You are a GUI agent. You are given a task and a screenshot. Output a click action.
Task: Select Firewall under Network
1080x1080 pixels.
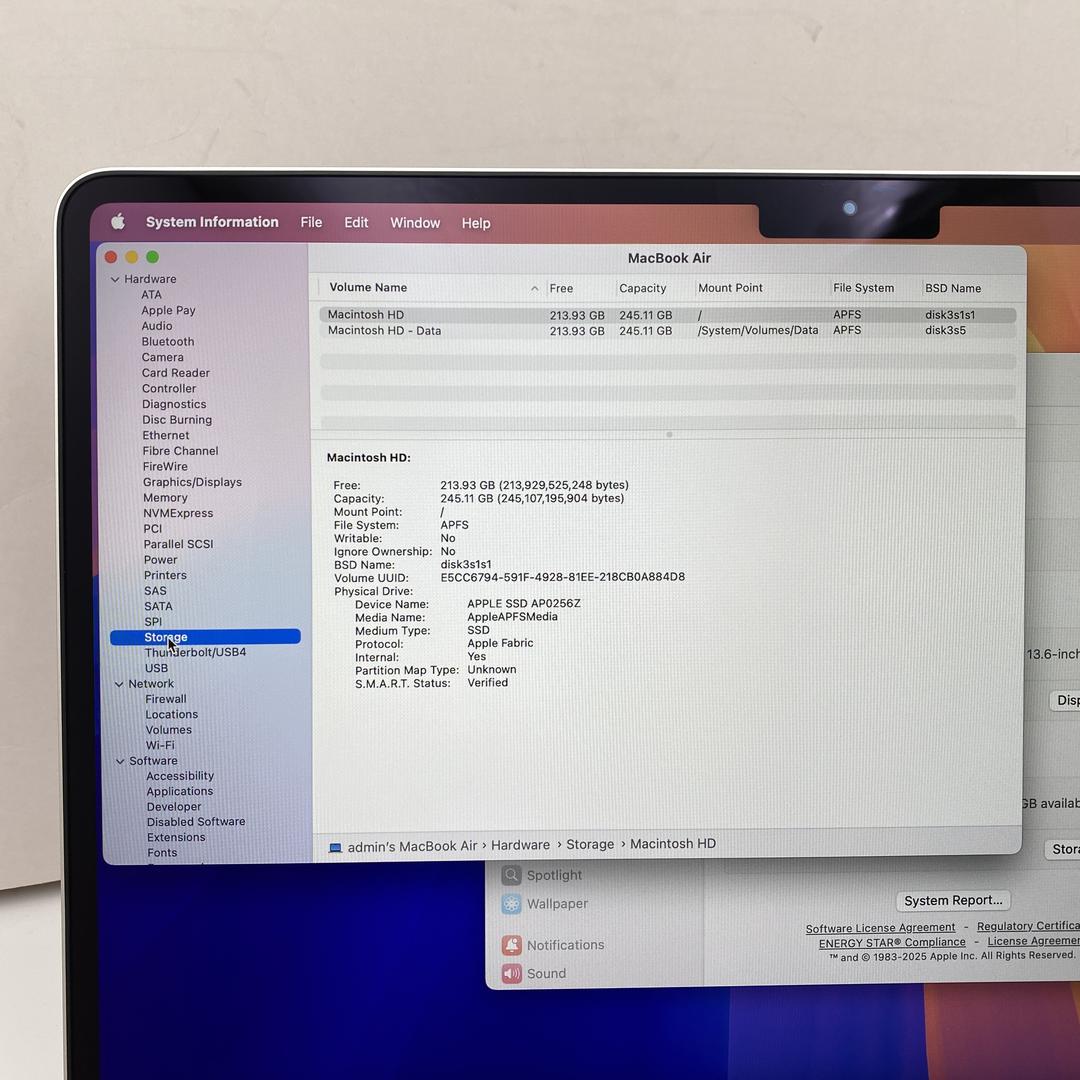(166, 699)
